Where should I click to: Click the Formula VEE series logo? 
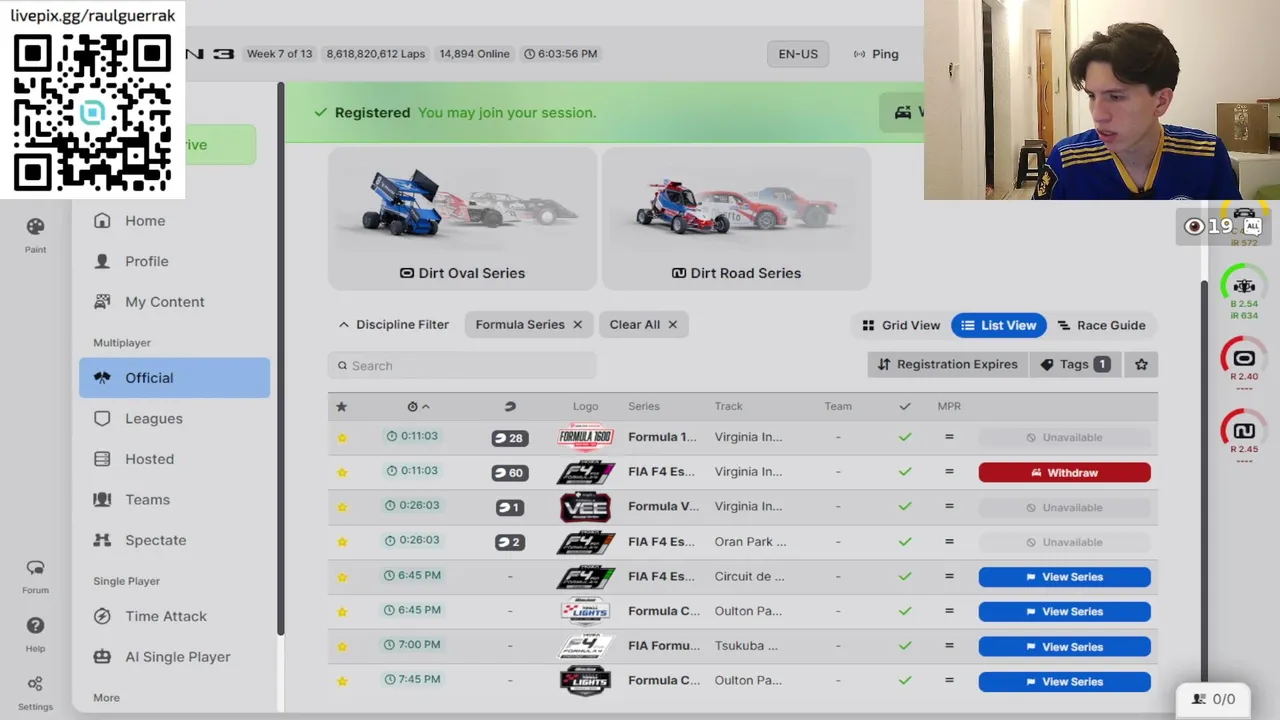point(585,507)
